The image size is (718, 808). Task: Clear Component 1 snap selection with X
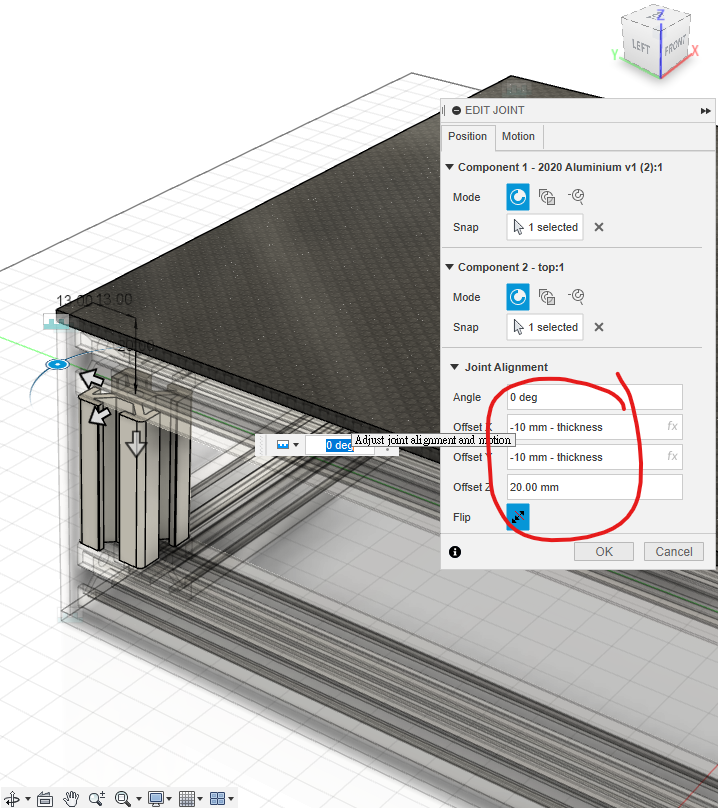click(599, 227)
